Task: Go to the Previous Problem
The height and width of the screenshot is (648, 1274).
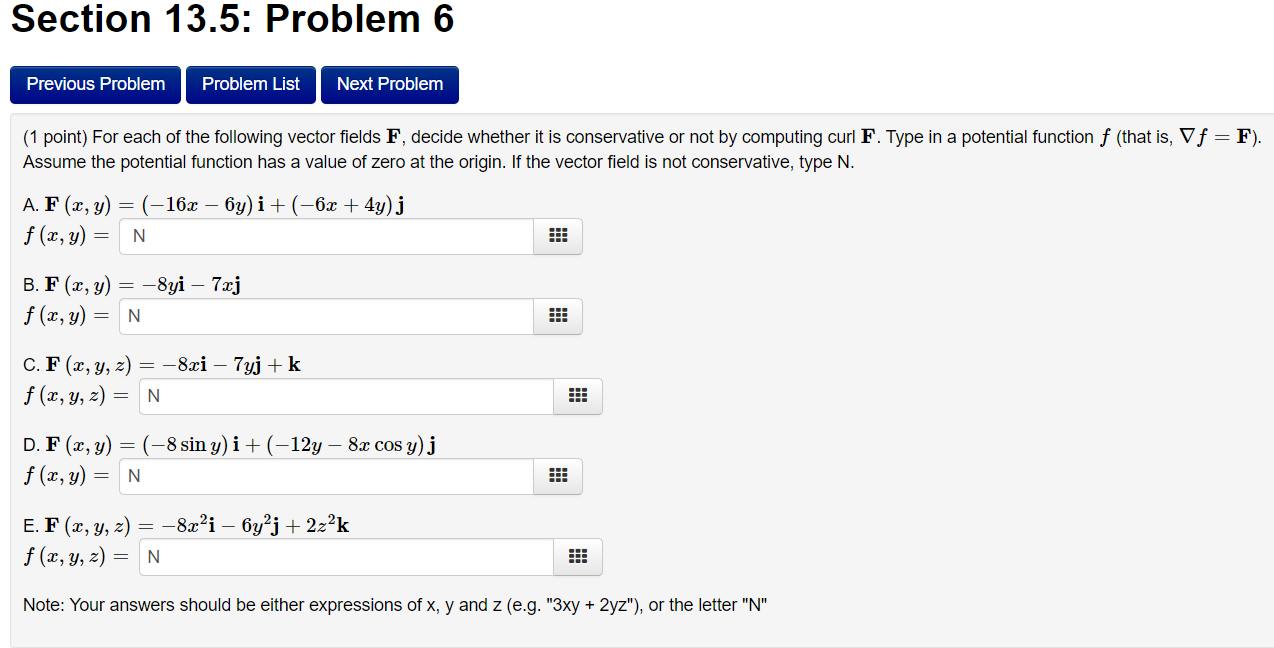Action: 95,84
